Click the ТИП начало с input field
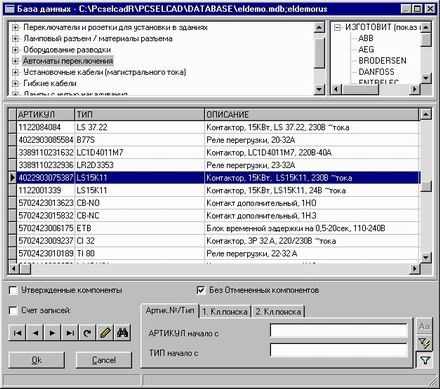This screenshot has height=389, width=440. click(339, 351)
